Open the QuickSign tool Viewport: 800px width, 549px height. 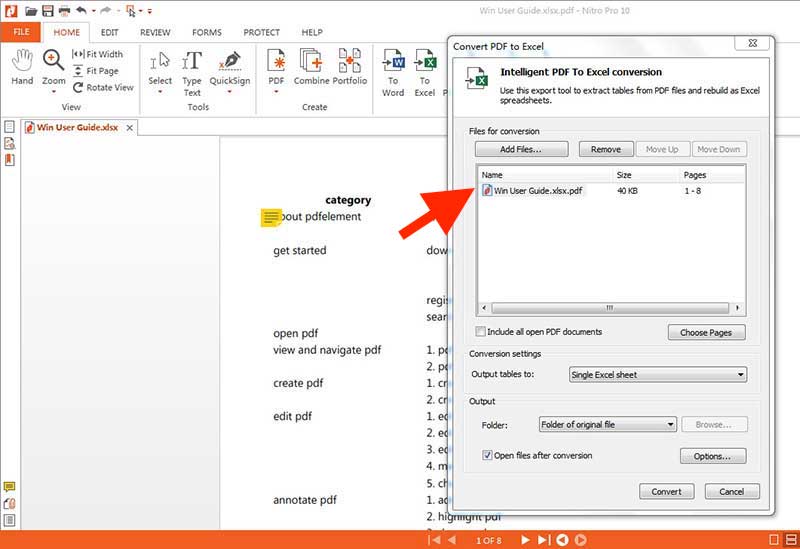pyautogui.click(x=230, y=67)
